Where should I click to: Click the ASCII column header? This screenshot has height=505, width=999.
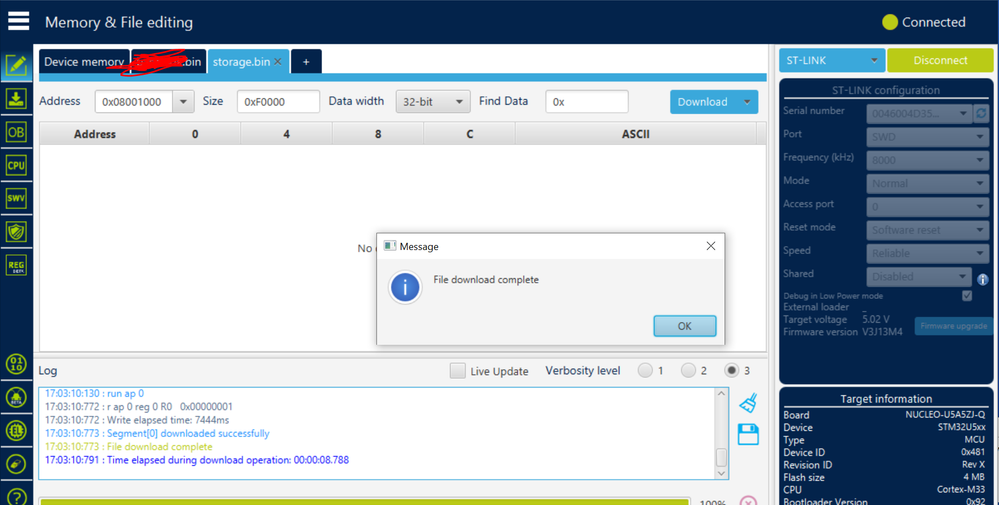(x=636, y=134)
